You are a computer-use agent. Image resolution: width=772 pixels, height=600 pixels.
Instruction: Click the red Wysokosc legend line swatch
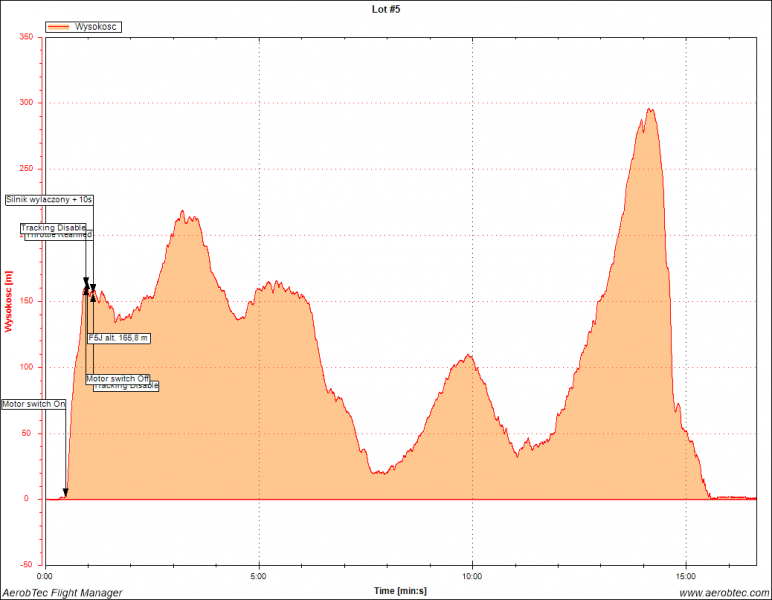click(x=59, y=27)
